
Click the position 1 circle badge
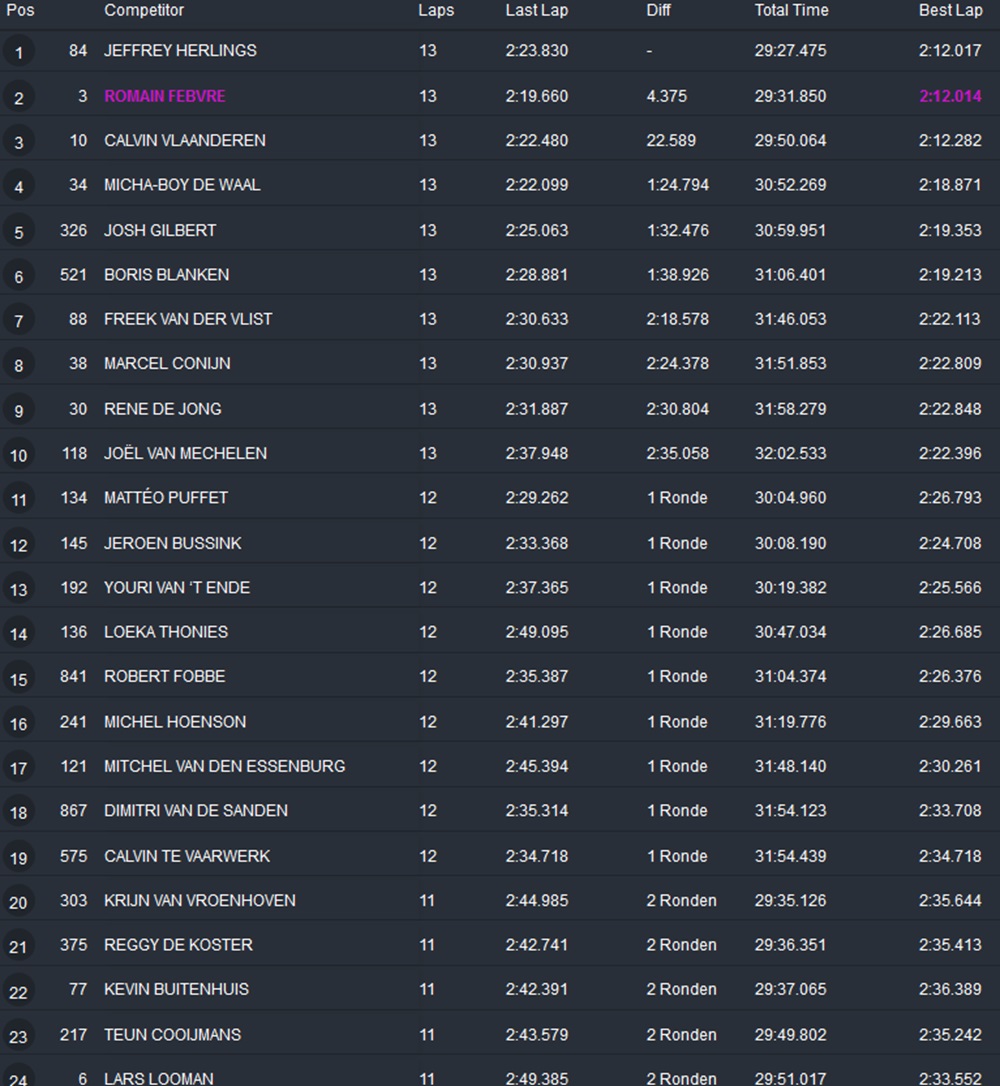18,52
